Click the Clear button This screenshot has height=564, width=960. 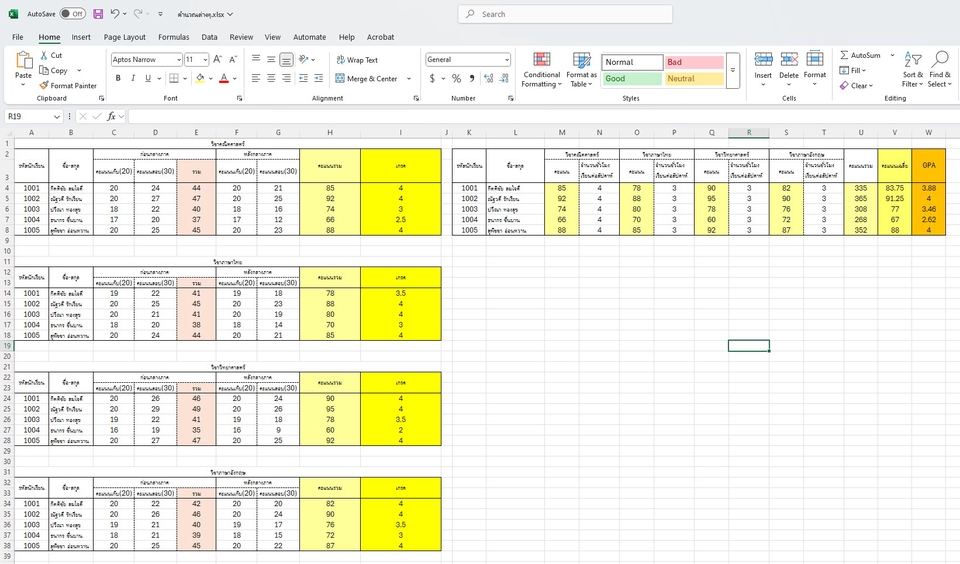point(857,86)
